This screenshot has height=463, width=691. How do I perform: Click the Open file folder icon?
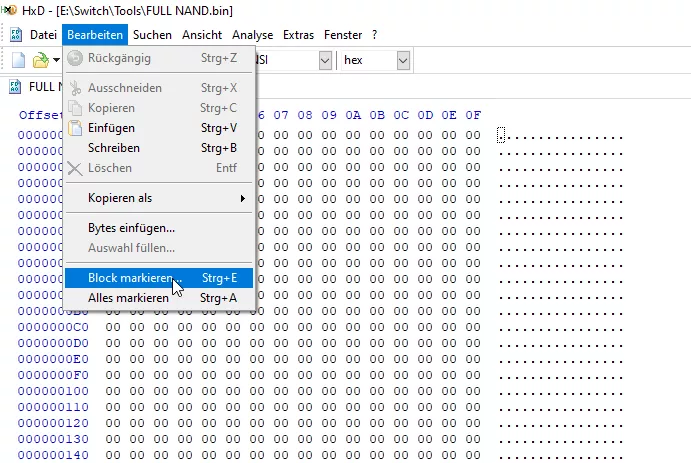pos(40,61)
